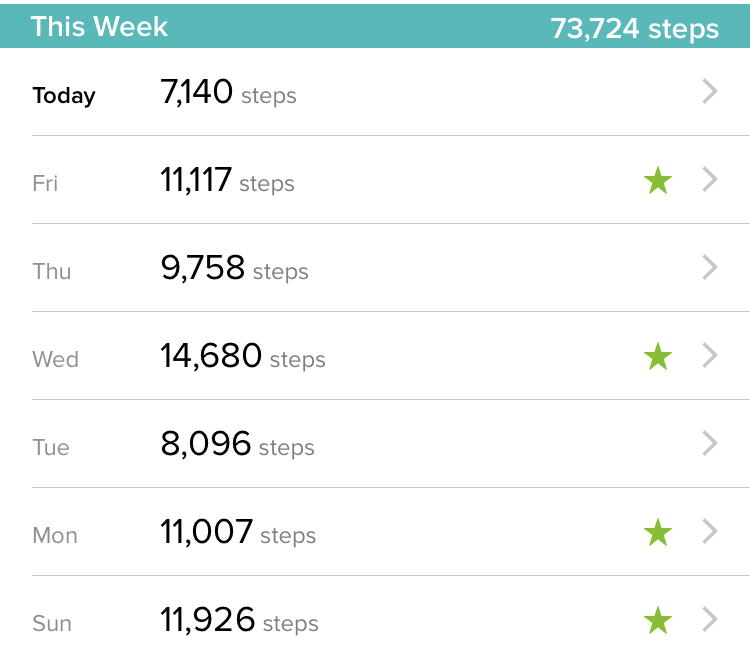Open Today's details via chevron arrow
Viewport: 750px width, 658px height.
coord(710,91)
